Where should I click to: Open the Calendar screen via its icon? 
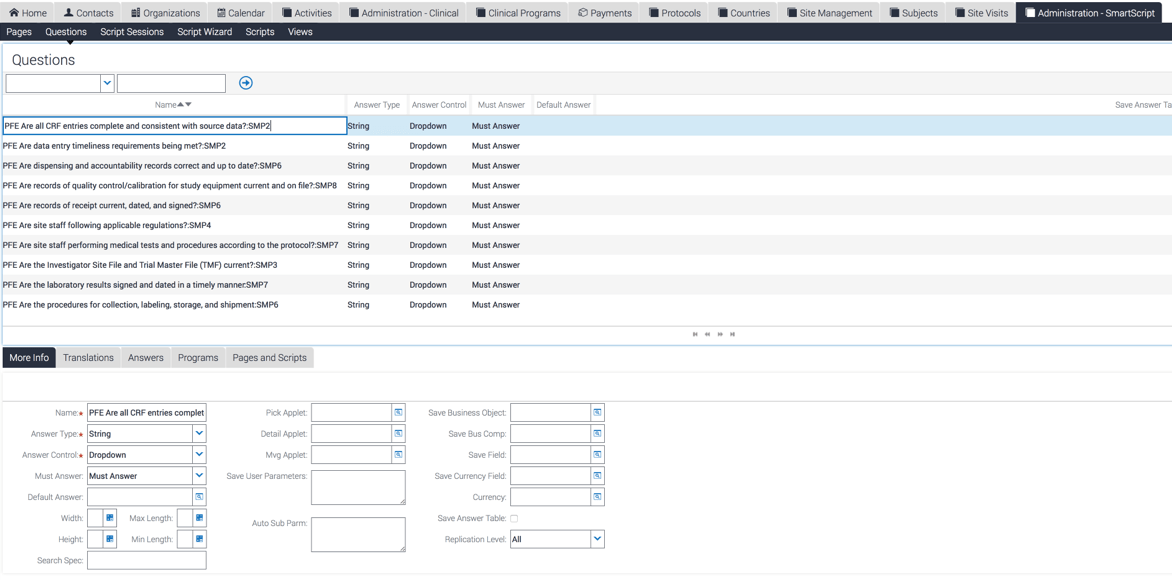tap(220, 12)
